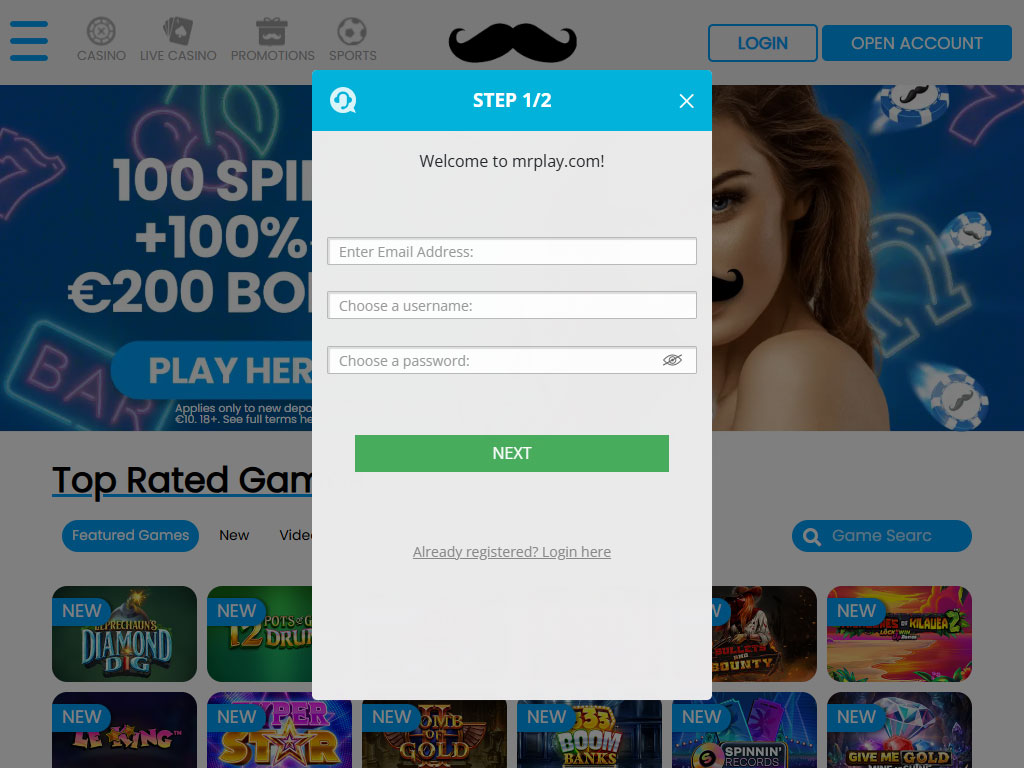Click the green NEXT button
Screen dimensions: 1024x768
coord(512,453)
